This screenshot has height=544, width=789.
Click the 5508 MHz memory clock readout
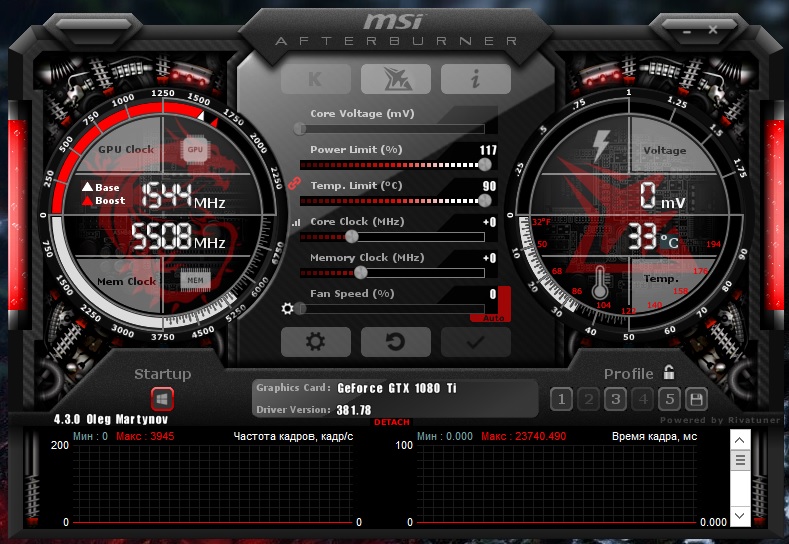(x=178, y=237)
